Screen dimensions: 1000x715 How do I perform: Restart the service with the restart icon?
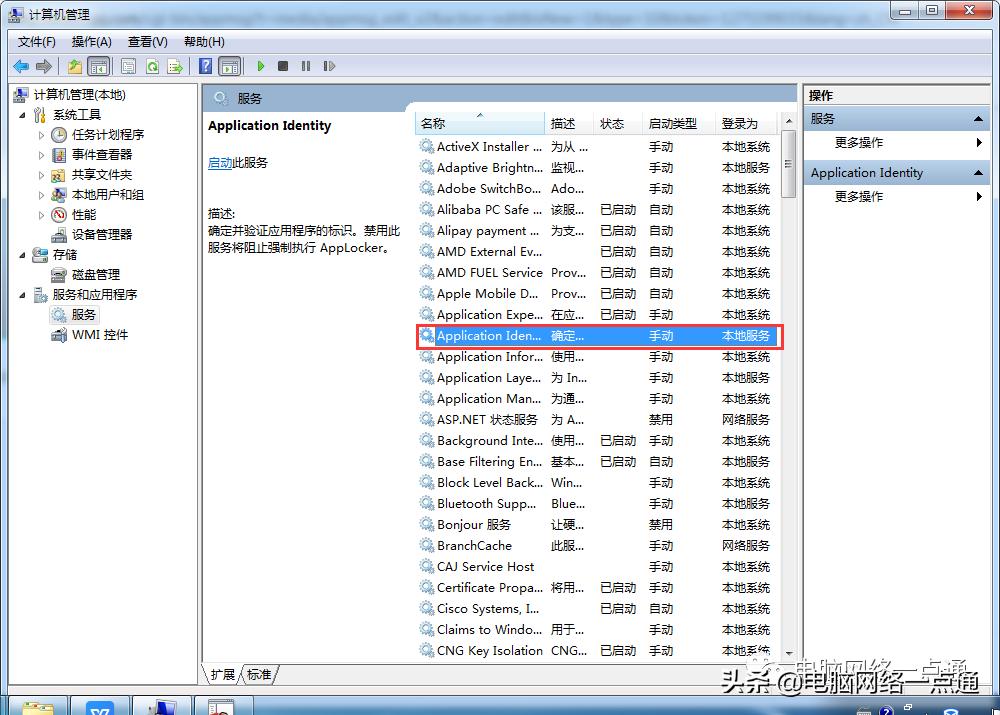pos(329,66)
